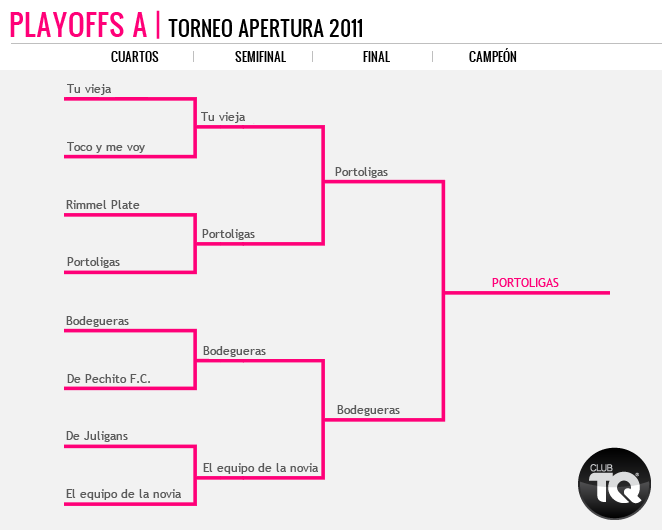662x530 pixels.
Task: Open the FINAL column header
Action: tap(376, 57)
